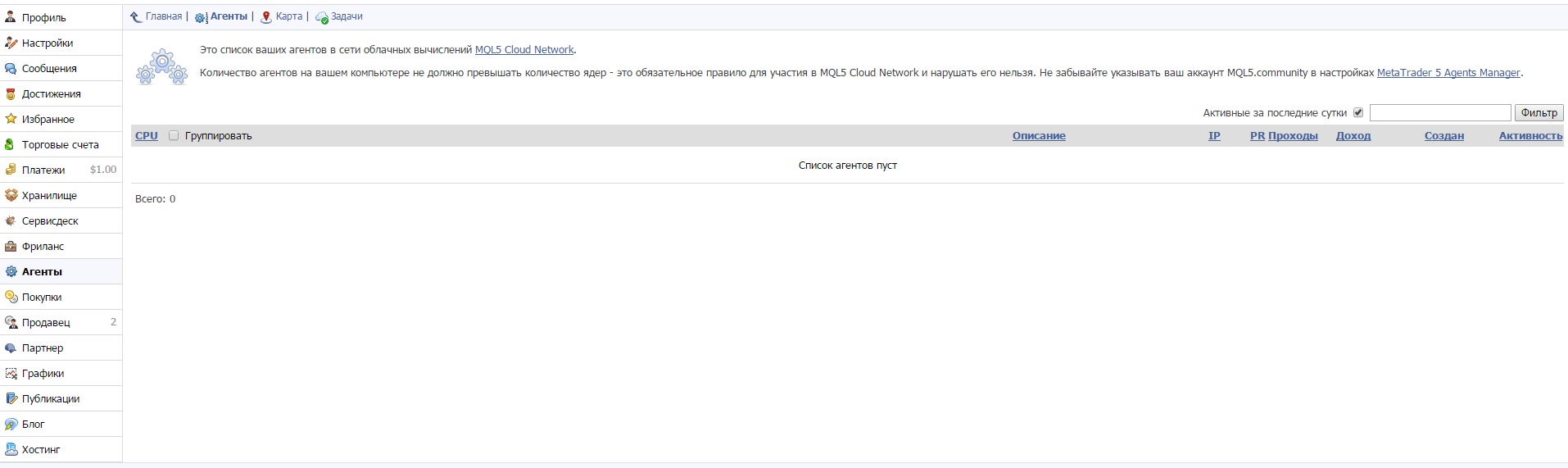The width and height of the screenshot is (1568, 468).
Task: Click the Графики chart icon
Action: click(x=11, y=373)
